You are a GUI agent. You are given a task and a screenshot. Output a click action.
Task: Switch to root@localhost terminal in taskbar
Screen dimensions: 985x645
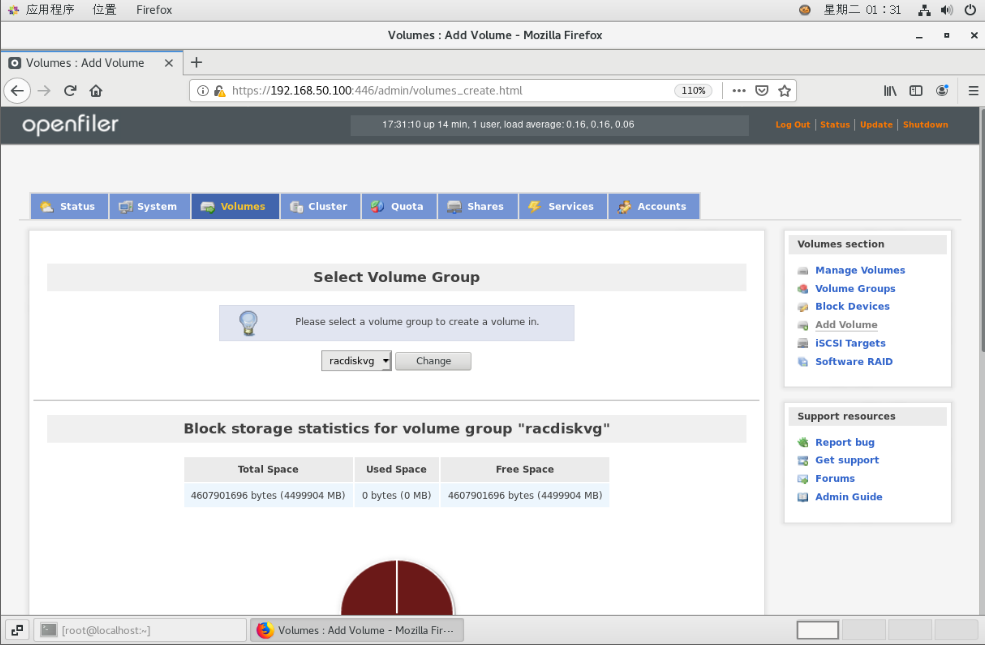click(x=139, y=630)
